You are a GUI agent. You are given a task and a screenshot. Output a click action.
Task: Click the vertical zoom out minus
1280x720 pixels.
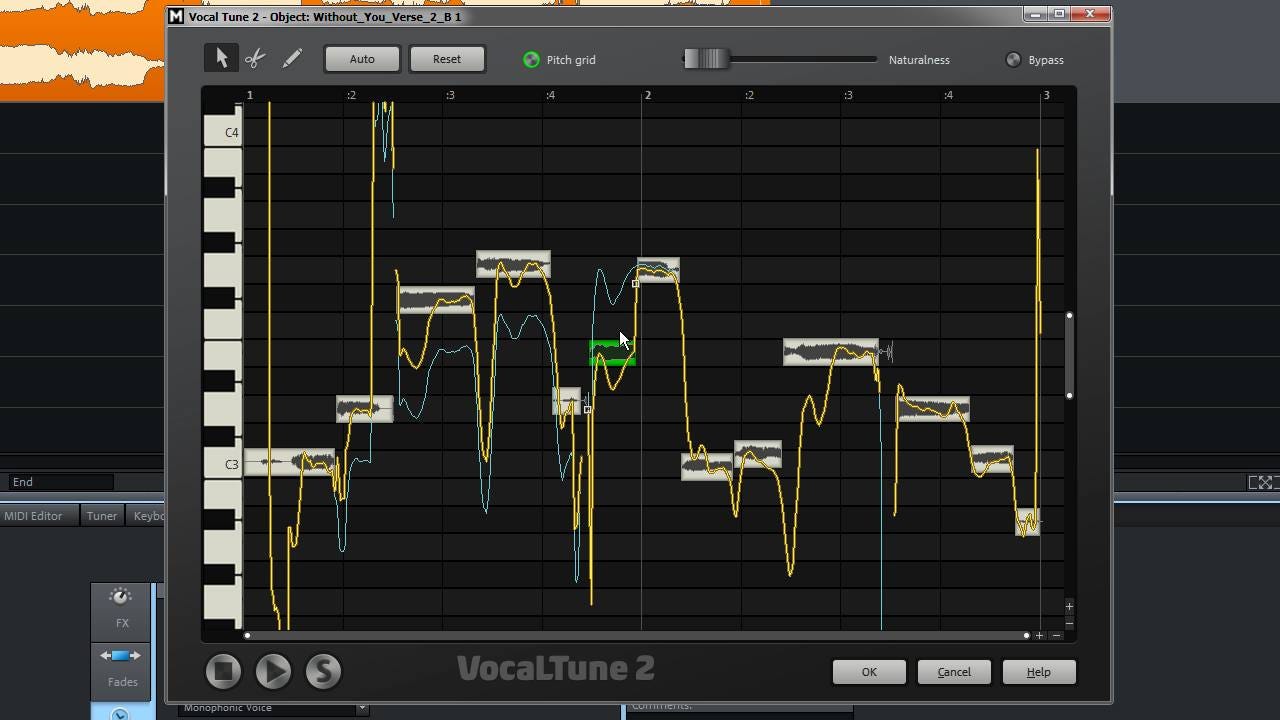pos(1069,623)
